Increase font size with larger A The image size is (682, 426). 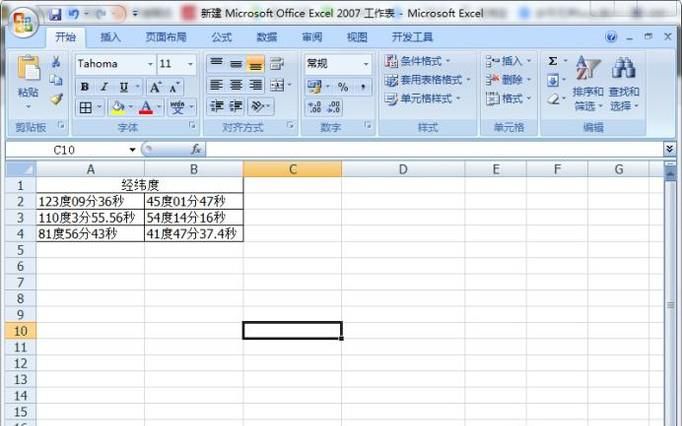[155, 87]
